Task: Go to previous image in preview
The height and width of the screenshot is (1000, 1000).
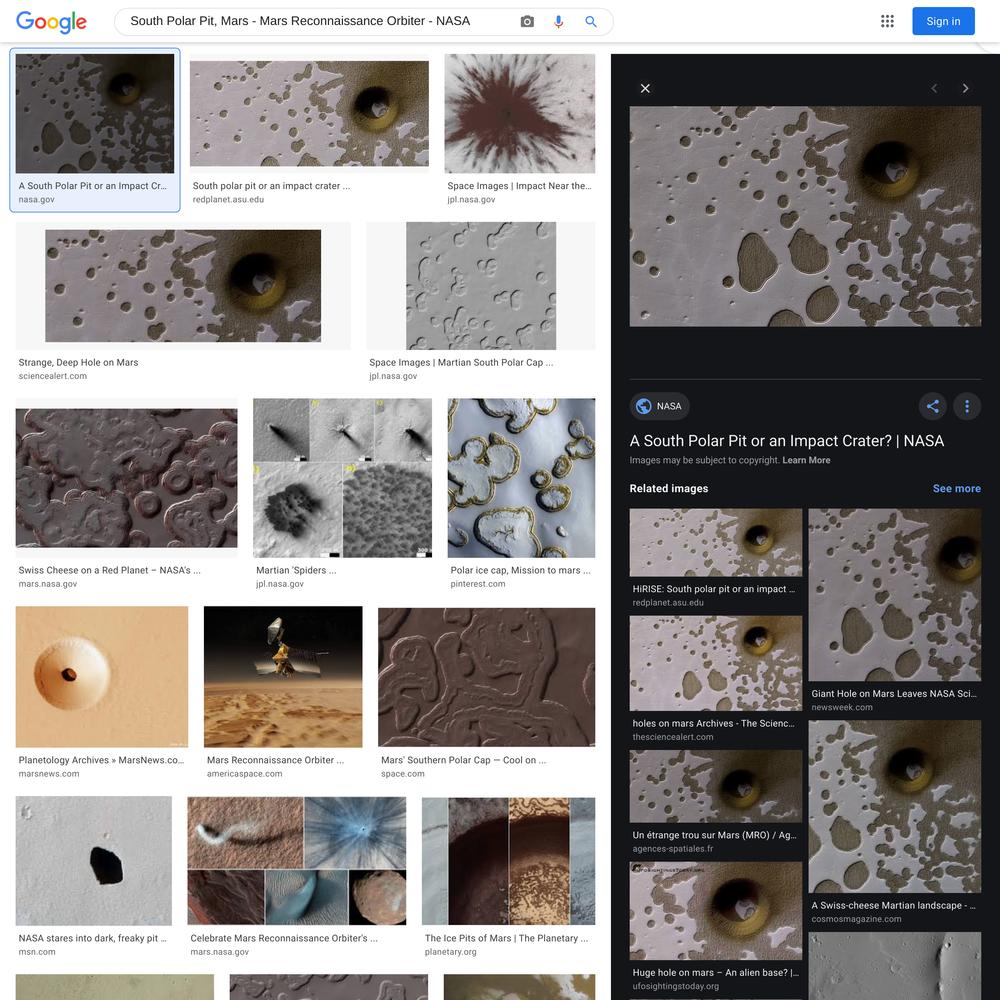Action: point(934,89)
